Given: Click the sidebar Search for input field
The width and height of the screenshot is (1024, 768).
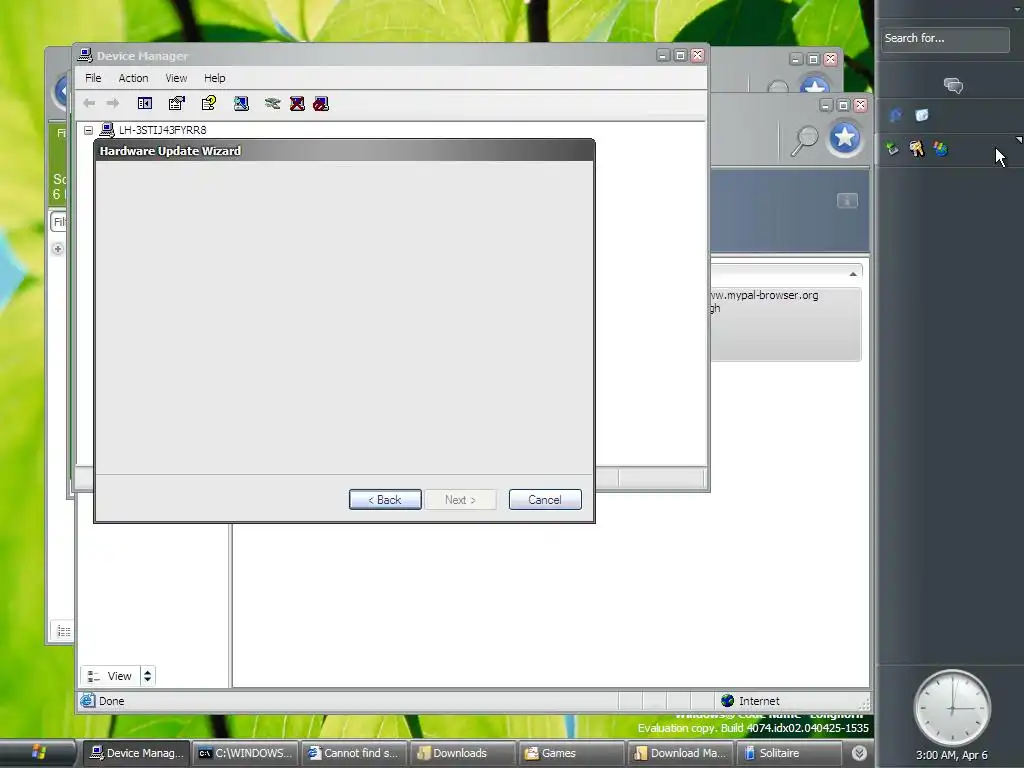Looking at the screenshot, I should (x=944, y=39).
